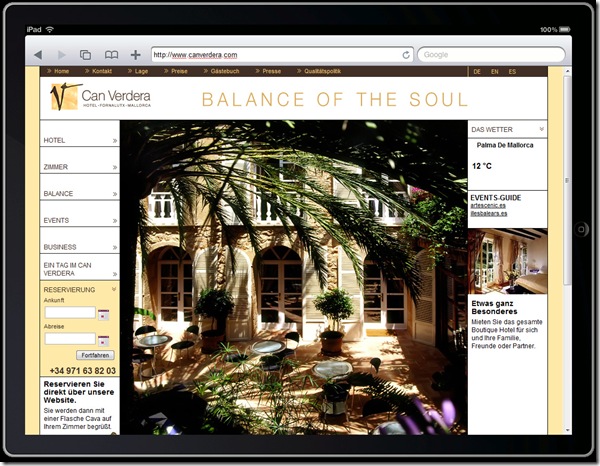600x466 pixels.
Task: Open the Abreise calendar picker icon
Action: pos(103,340)
